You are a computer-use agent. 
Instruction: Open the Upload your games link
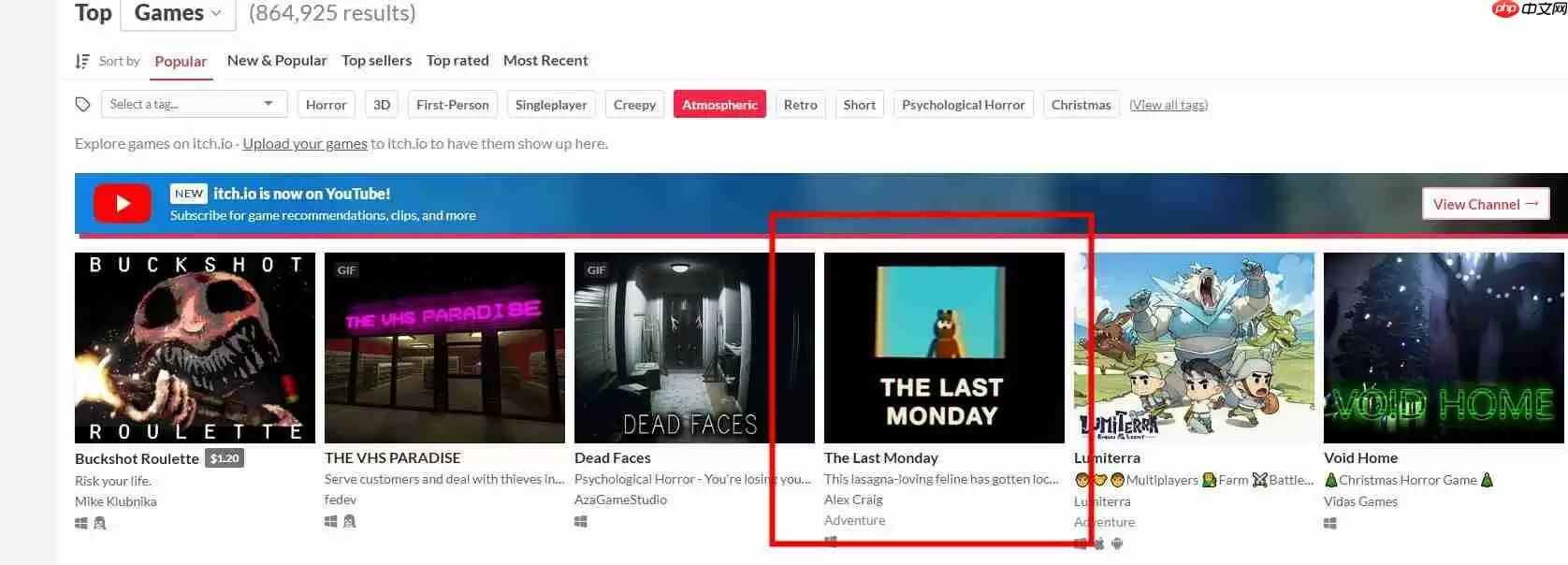coord(305,144)
